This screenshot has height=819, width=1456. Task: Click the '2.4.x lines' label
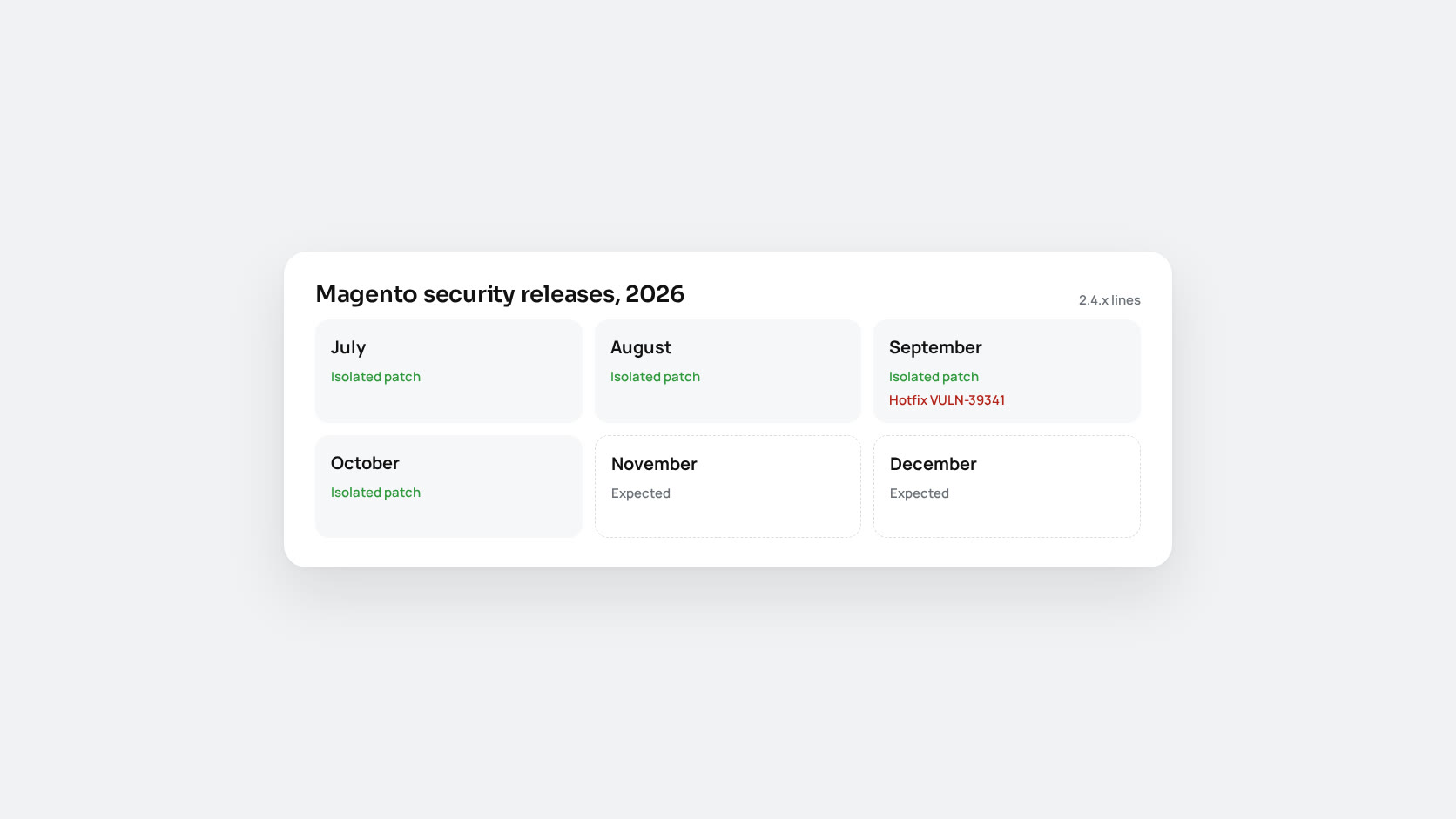coord(1109,300)
